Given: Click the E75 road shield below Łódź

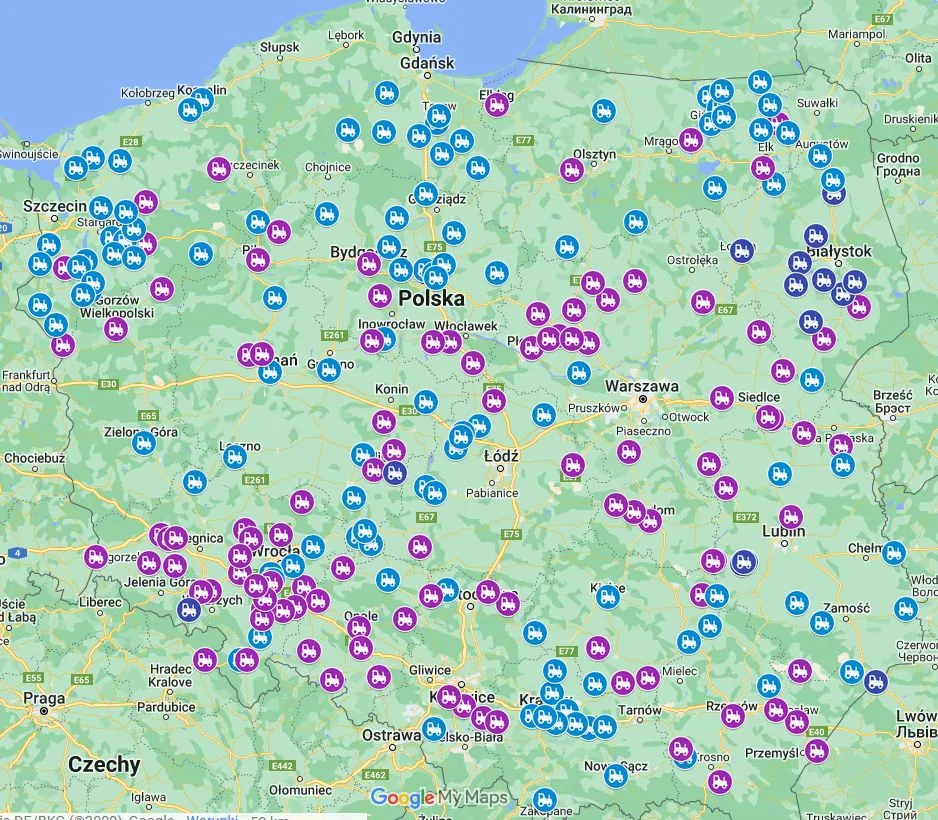Looking at the screenshot, I should 510,536.
